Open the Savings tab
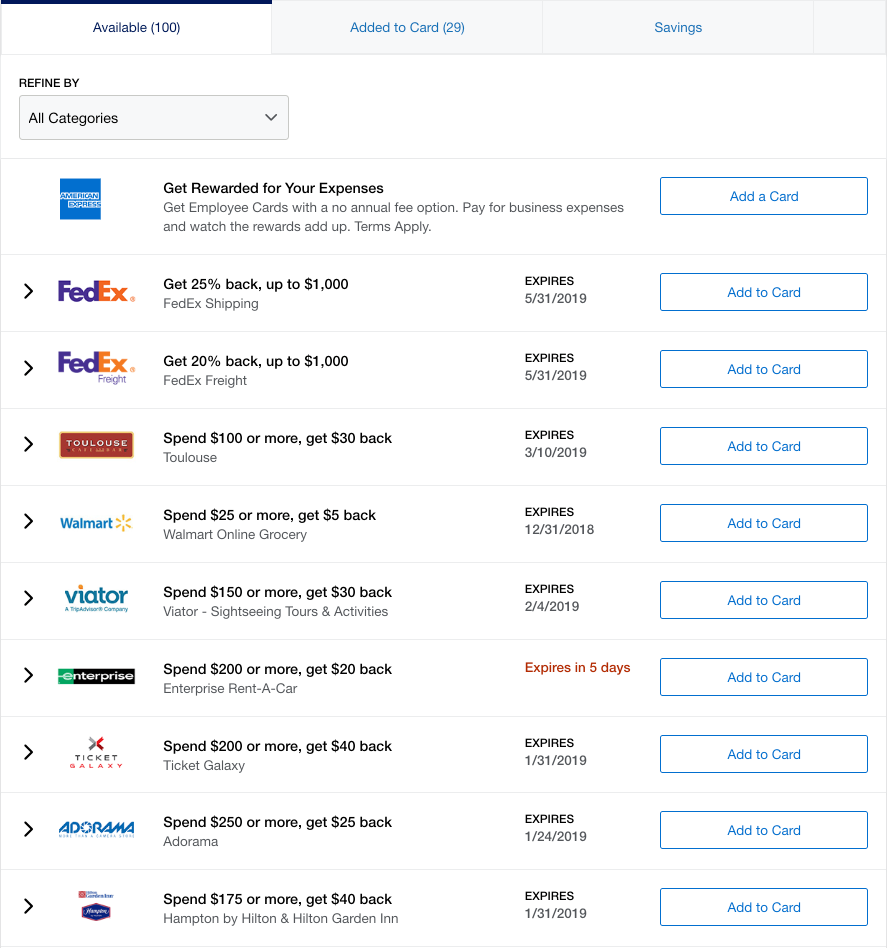The width and height of the screenshot is (887, 948). [678, 27]
